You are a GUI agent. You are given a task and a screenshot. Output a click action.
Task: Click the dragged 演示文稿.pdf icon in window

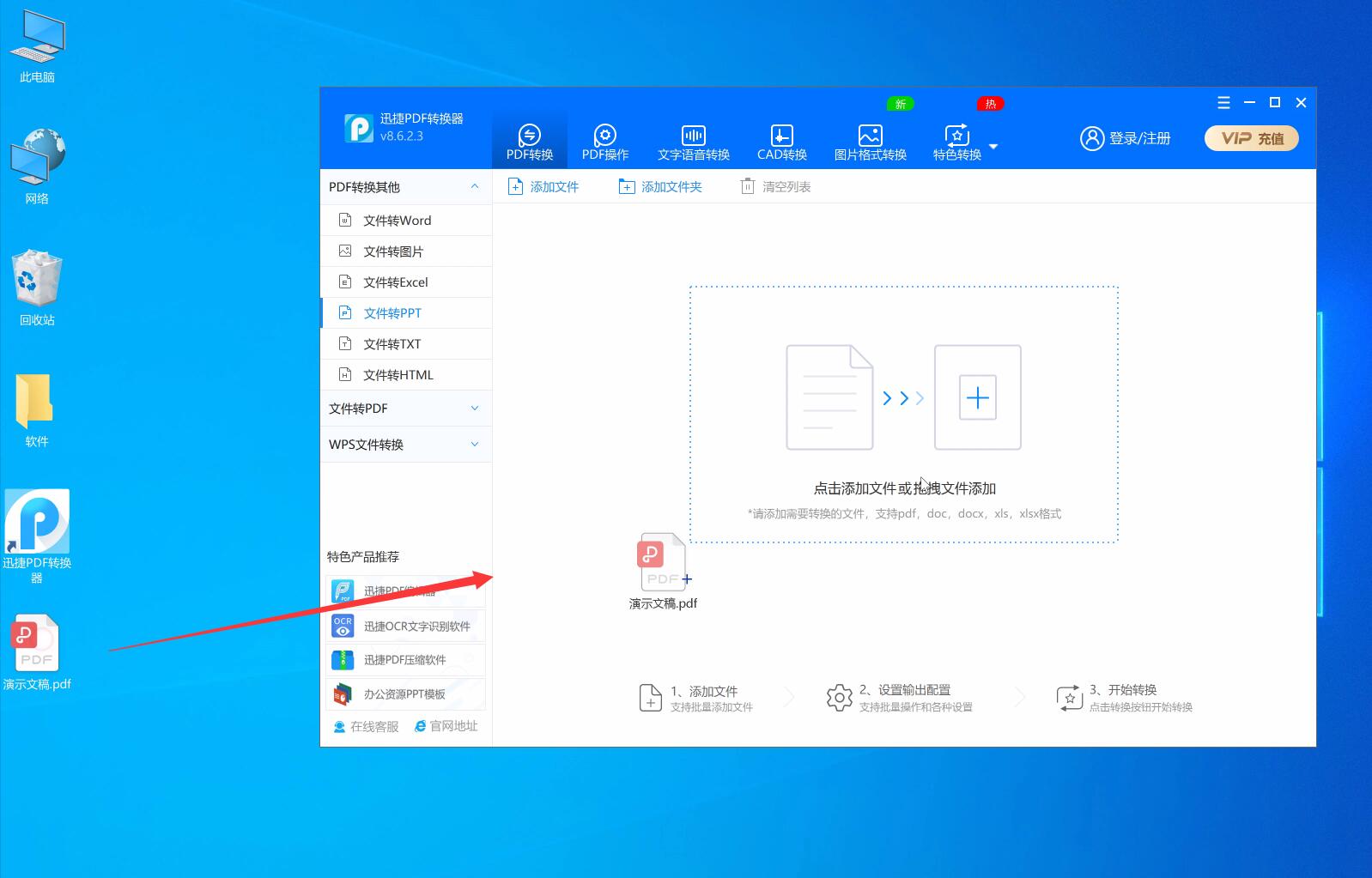click(x=663, y=571)
